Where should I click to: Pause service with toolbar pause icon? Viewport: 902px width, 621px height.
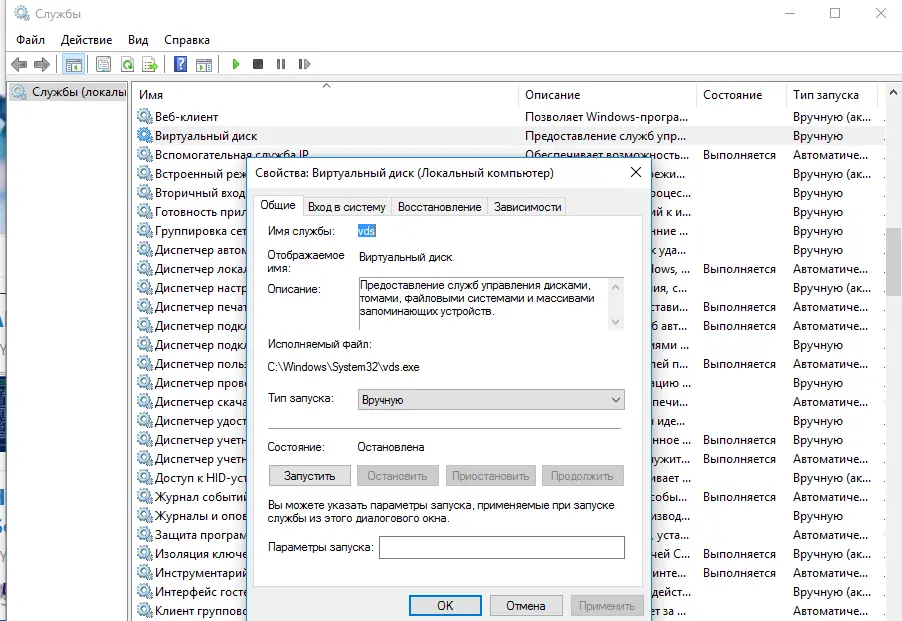point(281,64)
